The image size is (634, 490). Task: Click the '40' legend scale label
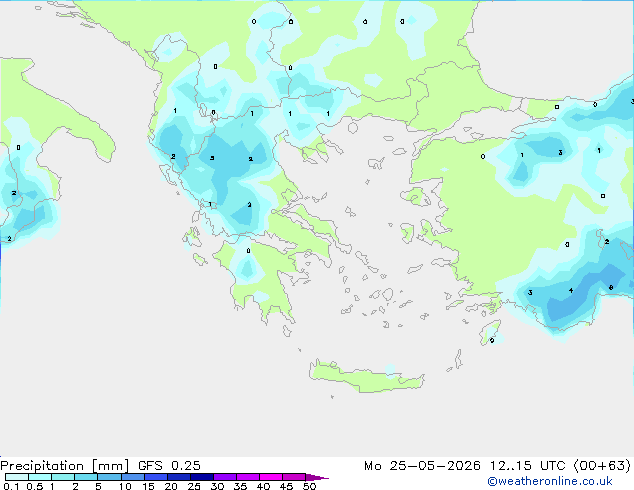pos(263,486)
